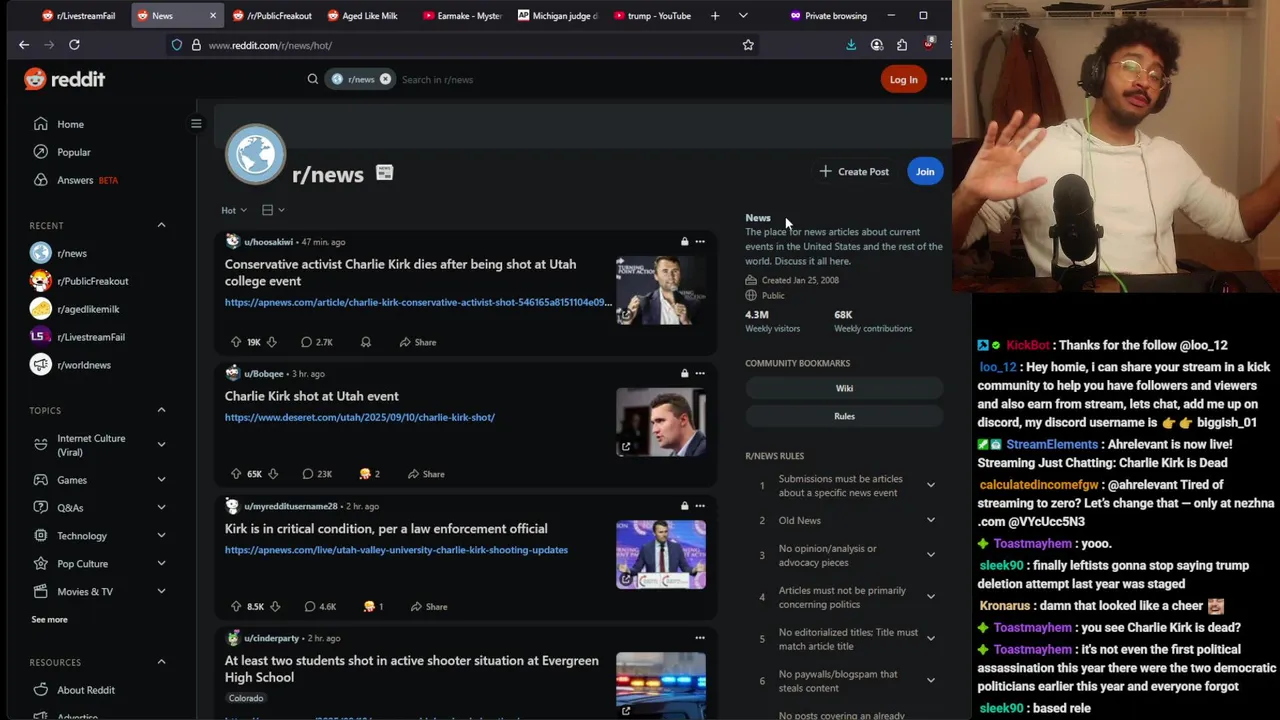The width and height of the screenshot is (1280, 720).
Task: Click the Join button
Action: click(925, 171)
